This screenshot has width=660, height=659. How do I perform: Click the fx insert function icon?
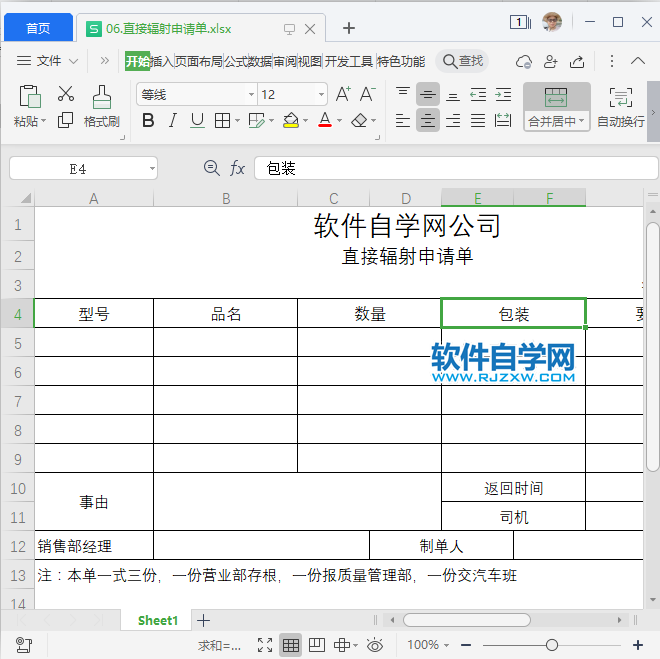point(237,168)
